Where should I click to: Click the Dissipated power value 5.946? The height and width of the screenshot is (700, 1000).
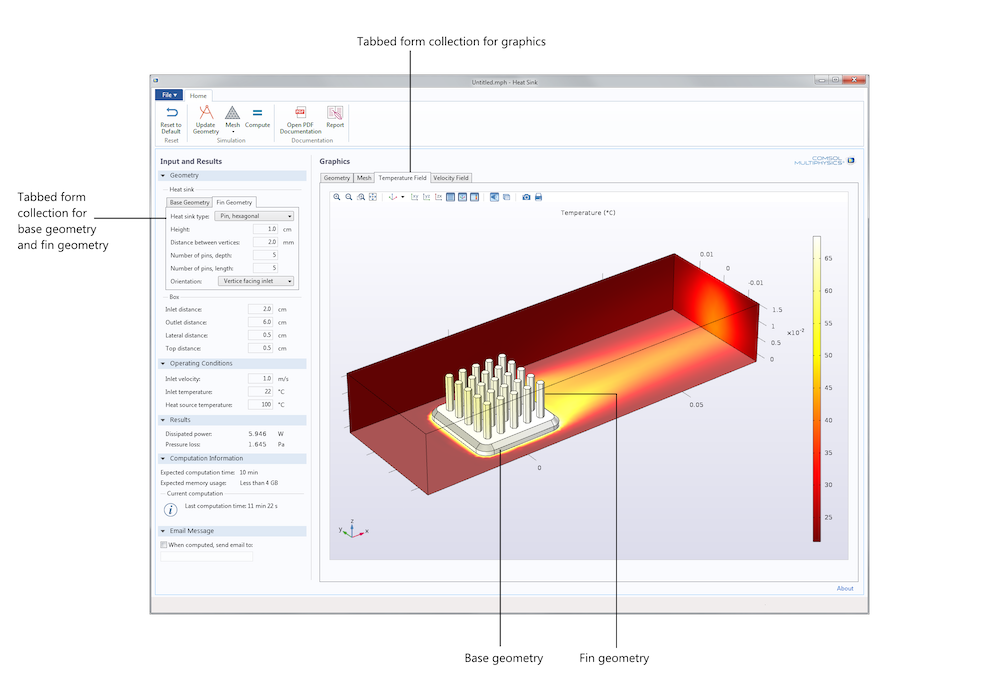(257, 434)
